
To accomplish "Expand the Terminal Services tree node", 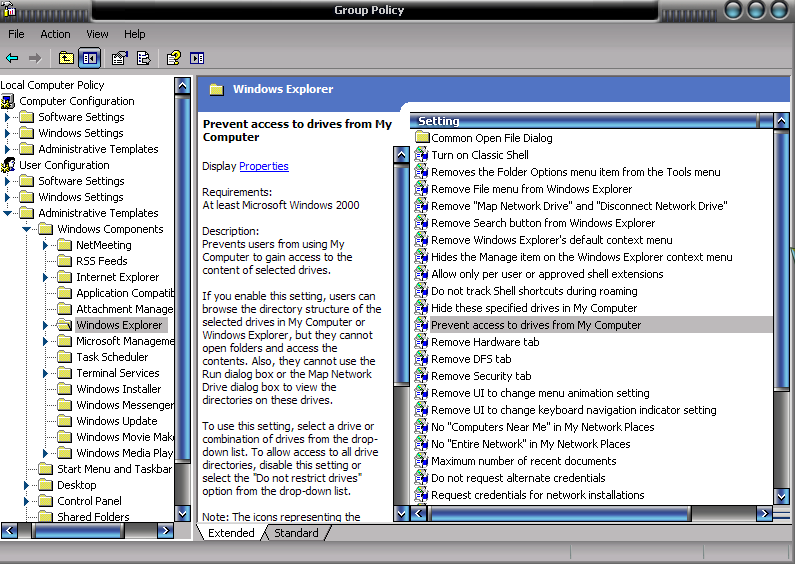I will pos(46,373).
